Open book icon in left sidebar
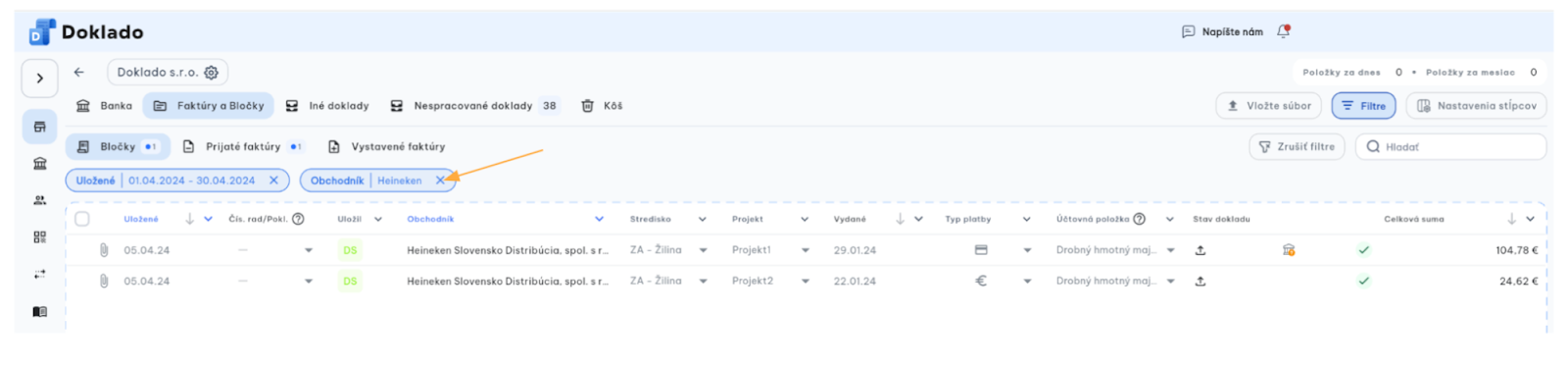Viewport: 1568px width, 365px height. (40, 312)
